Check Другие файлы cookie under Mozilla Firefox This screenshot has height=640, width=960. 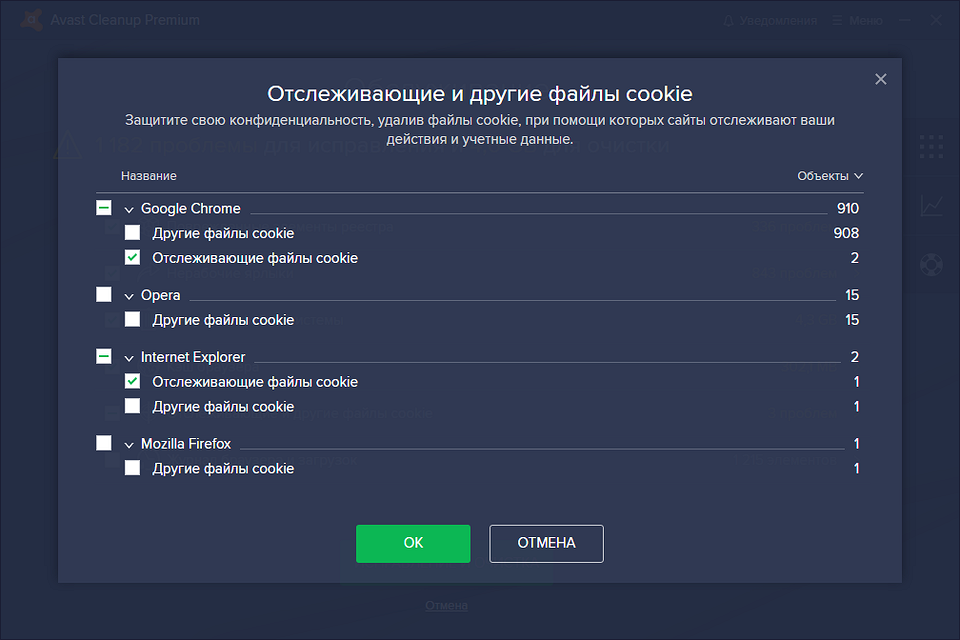pos(132,468)
